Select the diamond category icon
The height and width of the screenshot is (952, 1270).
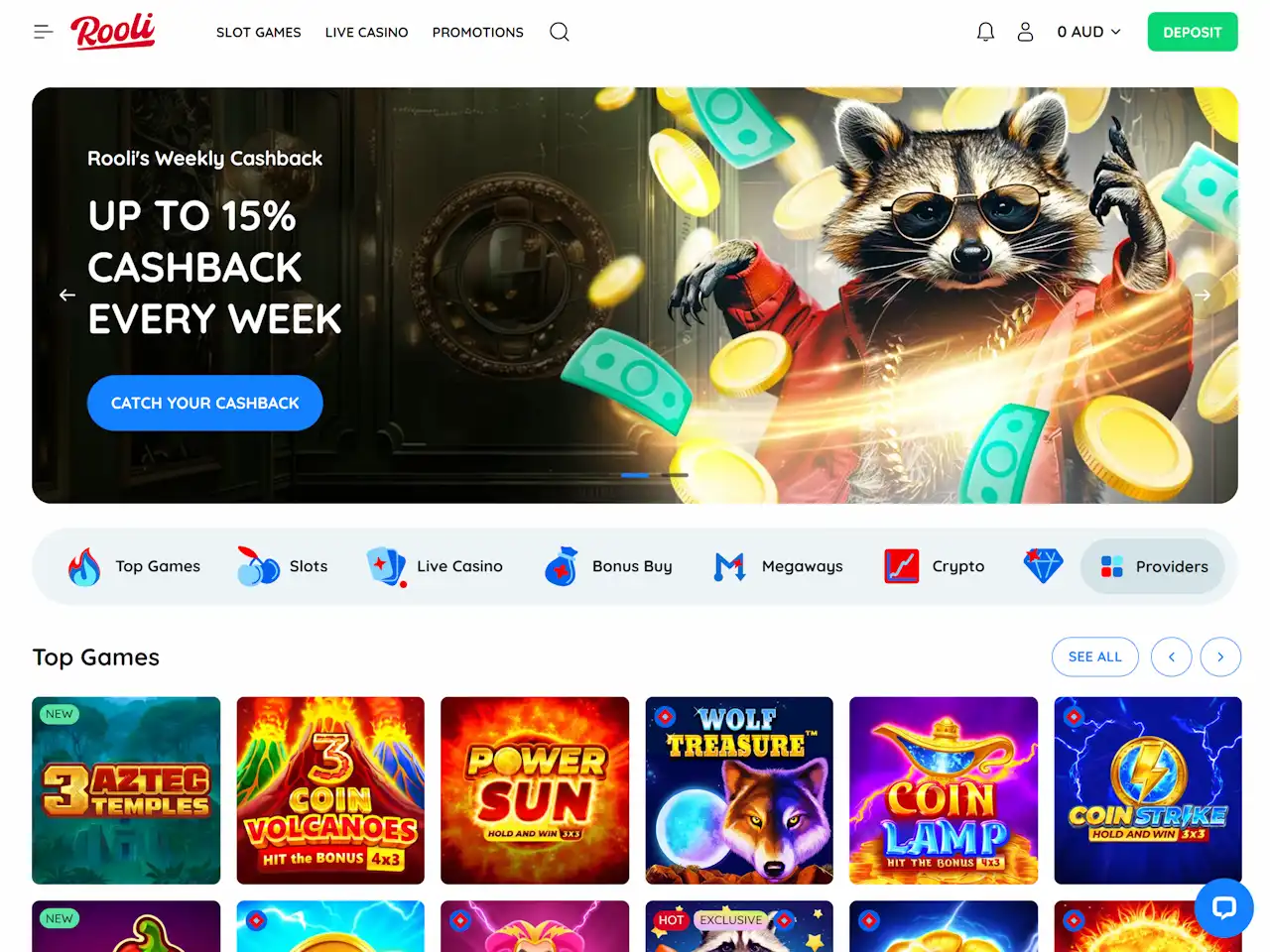(x=1043, y=566)
